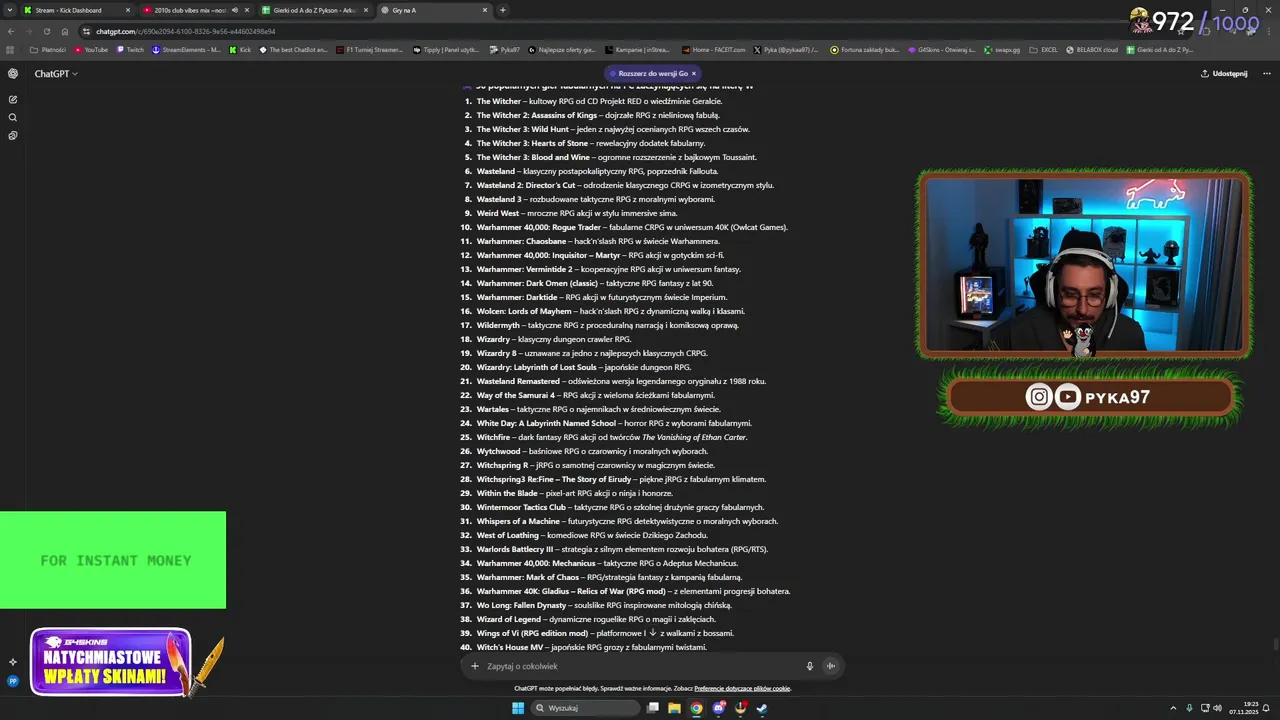Image resolution: width=1280 pixels, height=720 pixels.
Task: Close the Gry na A tab
Action: tap(485, 10)
